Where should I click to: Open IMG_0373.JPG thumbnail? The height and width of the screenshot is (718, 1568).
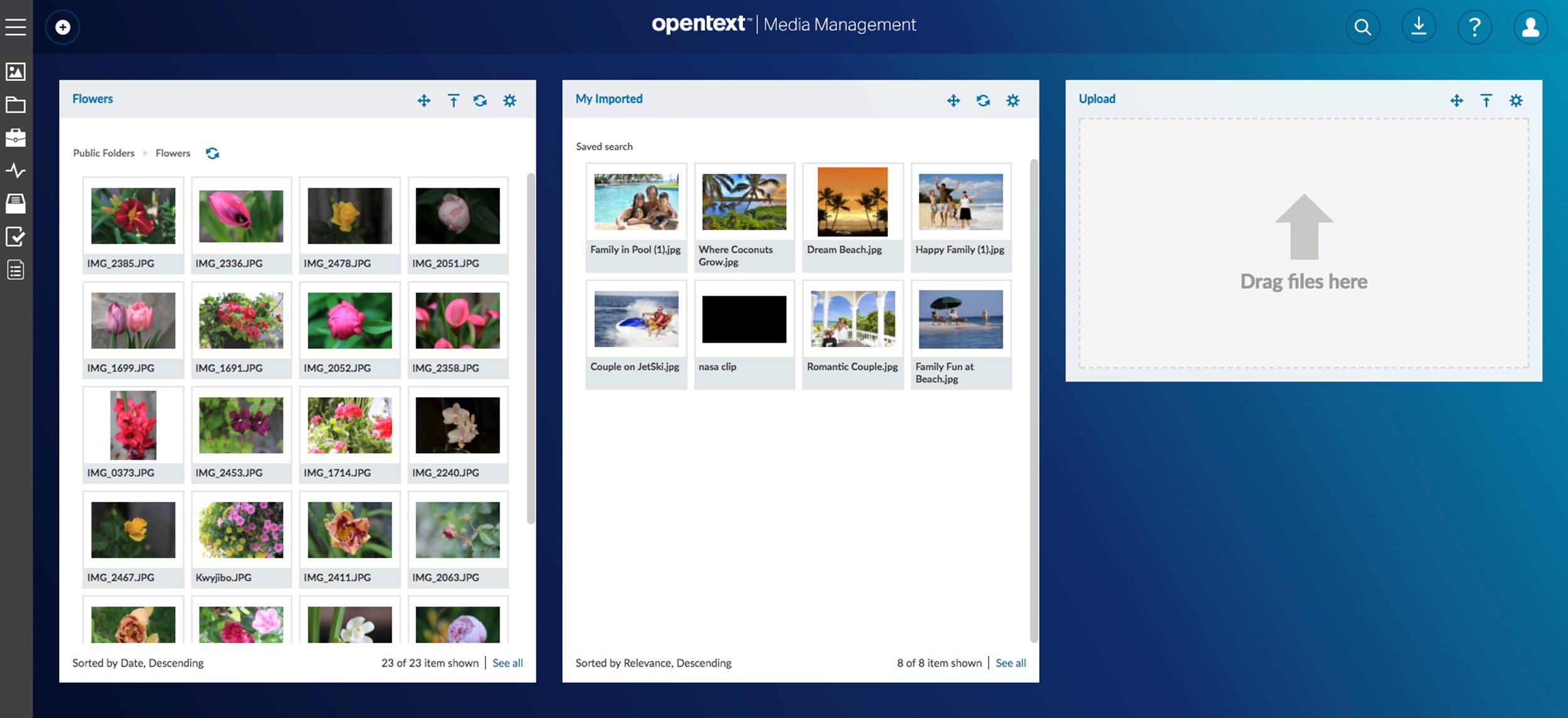point(133,425)
